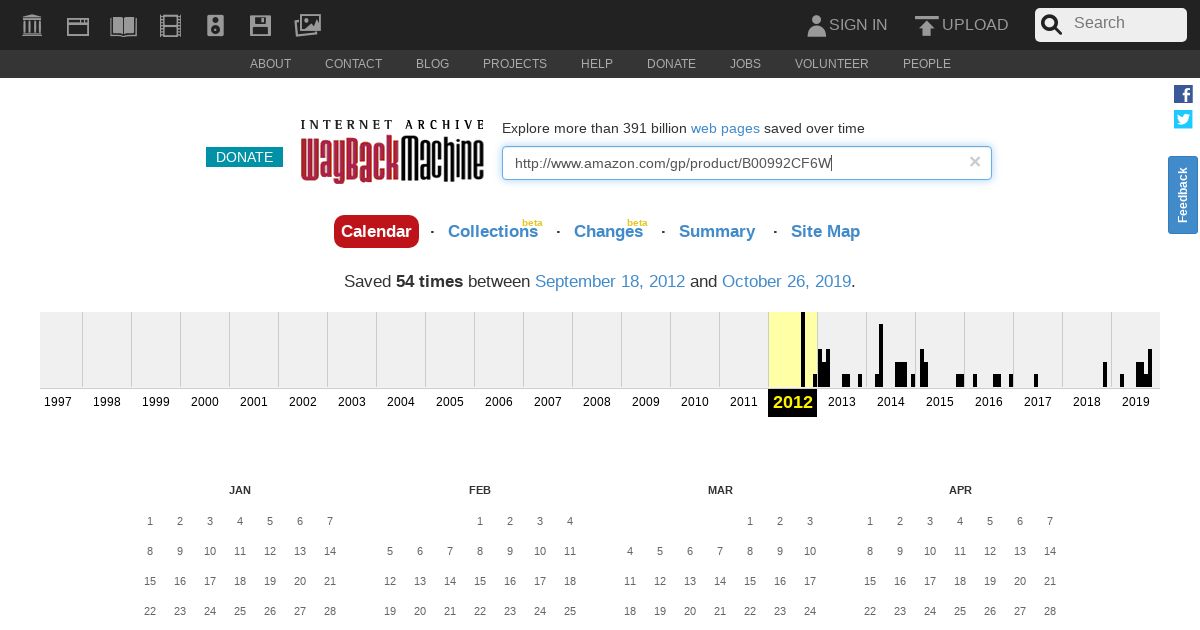1200x630 pixels.
Task: Open the Images icon
Action: [x=308, y=26]
